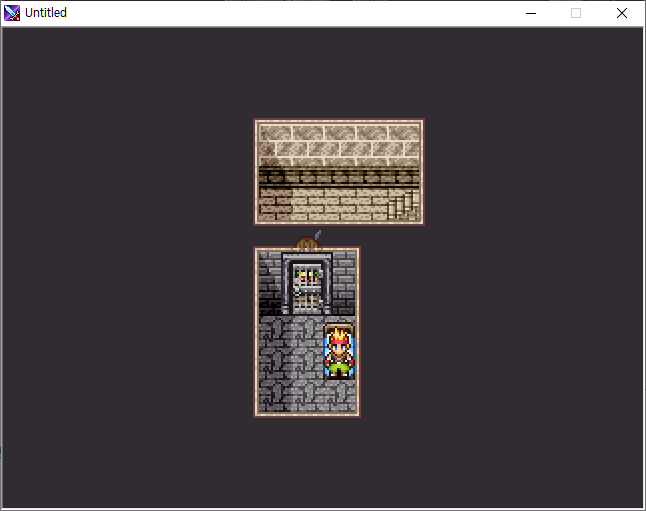Click the sword app icon in title bar

(x=12, y=13)
